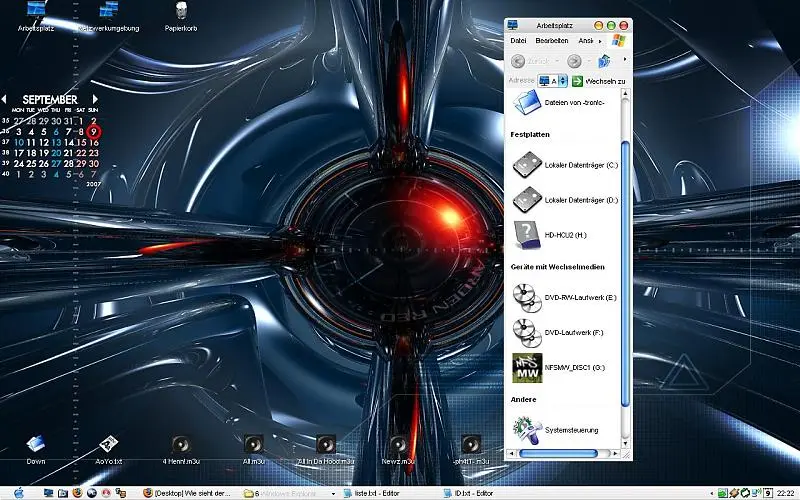This screenshot has height=500, width=800.
Task: Select the NFSMW_DISC1 (G:) disc icon
Action: pyautogui.click(x=525, y=367)
